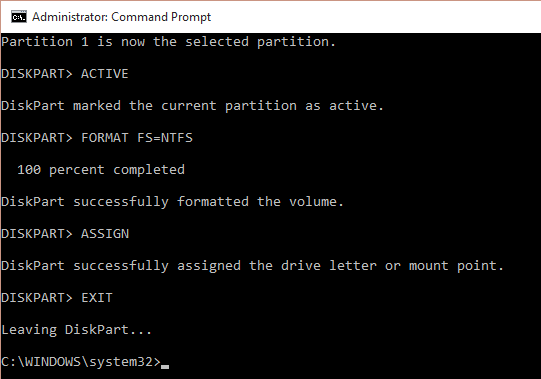Click the ACTIVE command word
The width and height of the screenshot is (541, 379).
pos(105,74)
